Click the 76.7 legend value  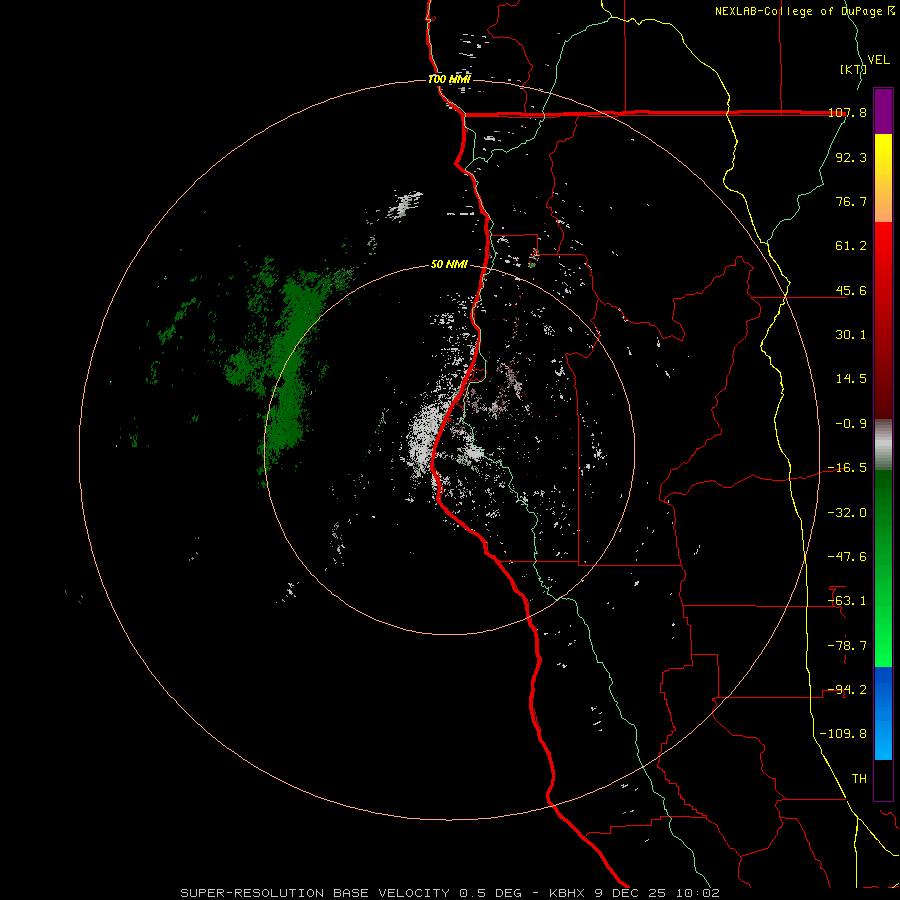pos(851,201)
